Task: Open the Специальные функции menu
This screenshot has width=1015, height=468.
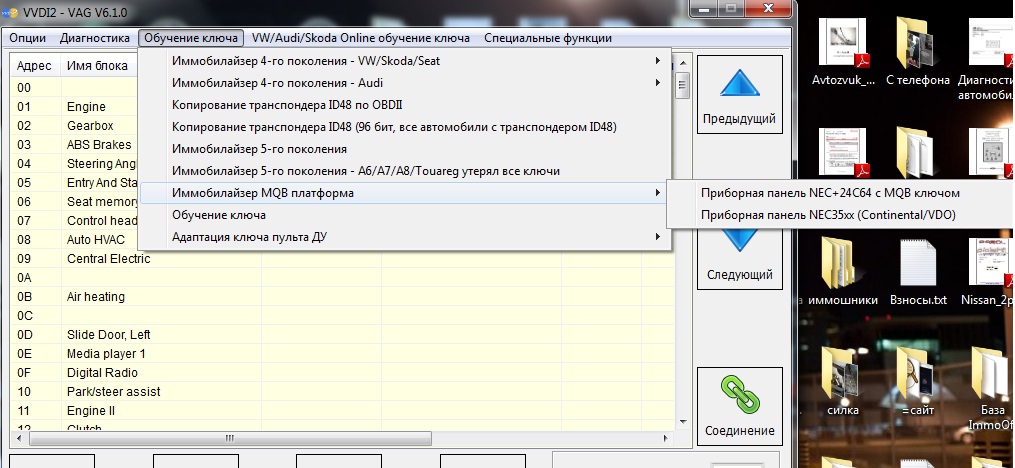Action: click(548, 38)
